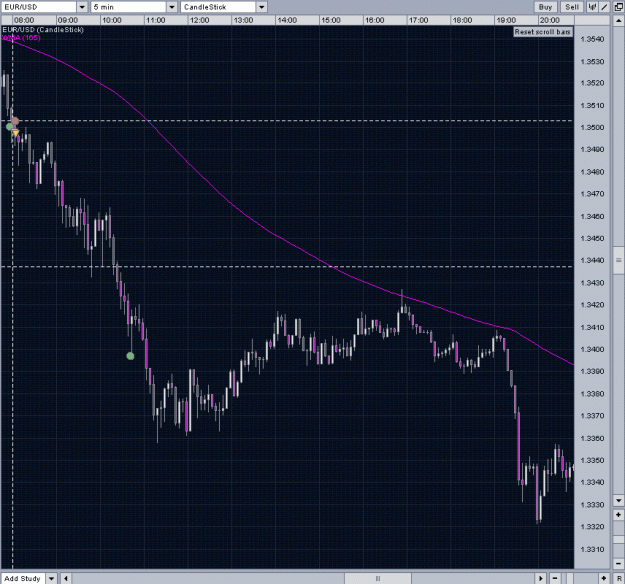This screenshot has width=625, height=584.
Task: Click the orange triangle marker at 08:00
Action: tap(15, 132)
